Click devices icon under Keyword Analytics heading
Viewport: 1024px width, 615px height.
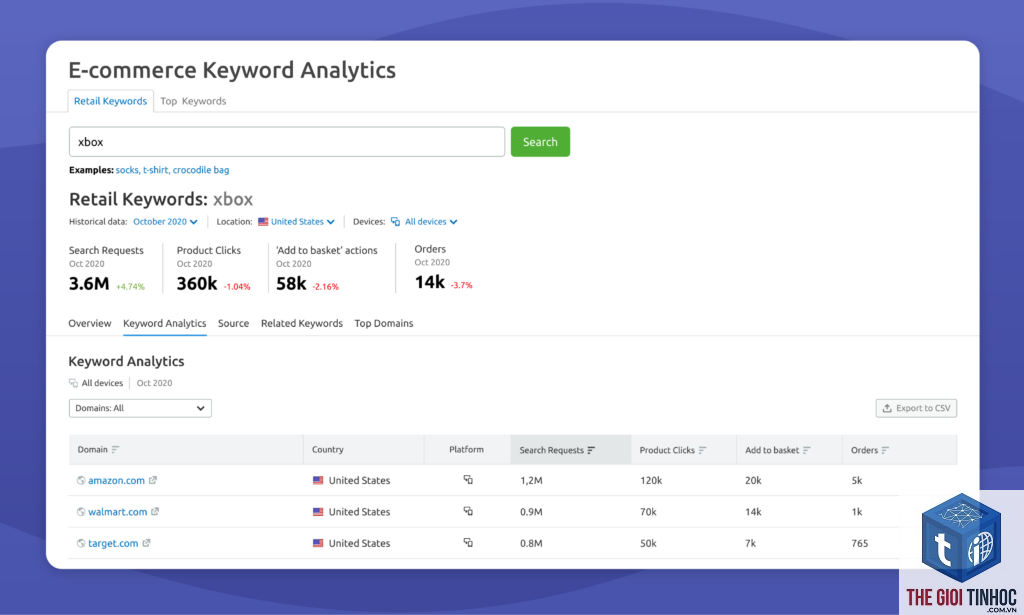[73, 383]
